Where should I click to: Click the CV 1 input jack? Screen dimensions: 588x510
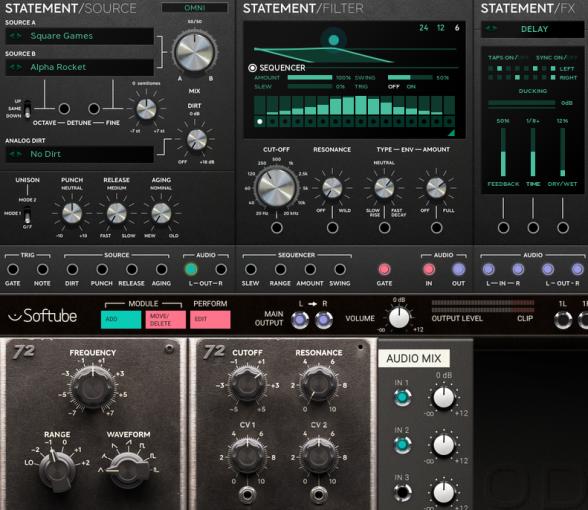click(247, 495)
